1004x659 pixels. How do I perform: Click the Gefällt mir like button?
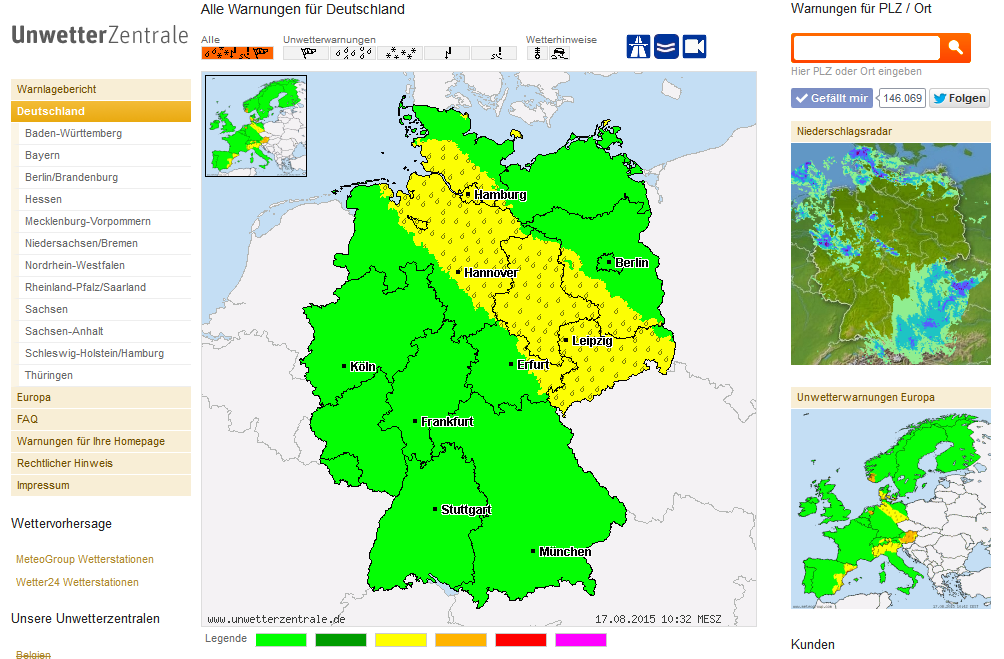click(x=832, y=98)
